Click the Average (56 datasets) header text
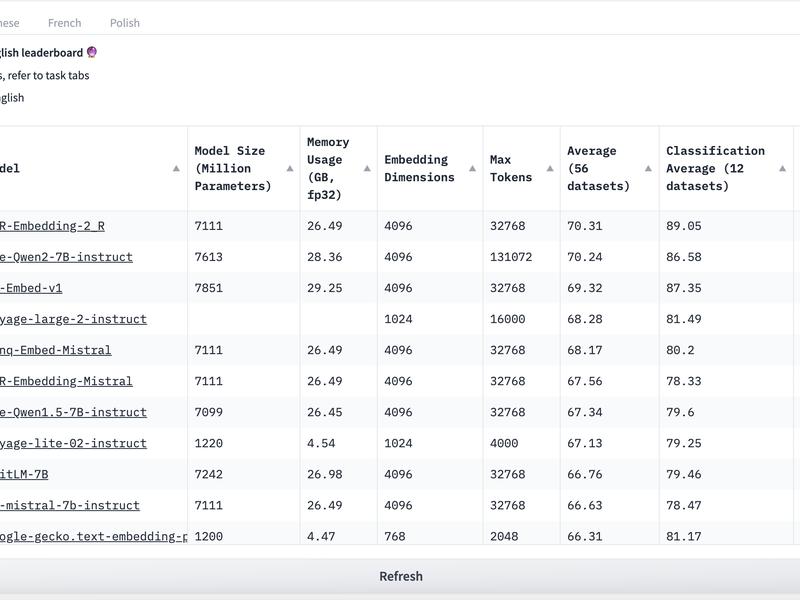This screenshot has width=800, height=600. tap(598, 168)
